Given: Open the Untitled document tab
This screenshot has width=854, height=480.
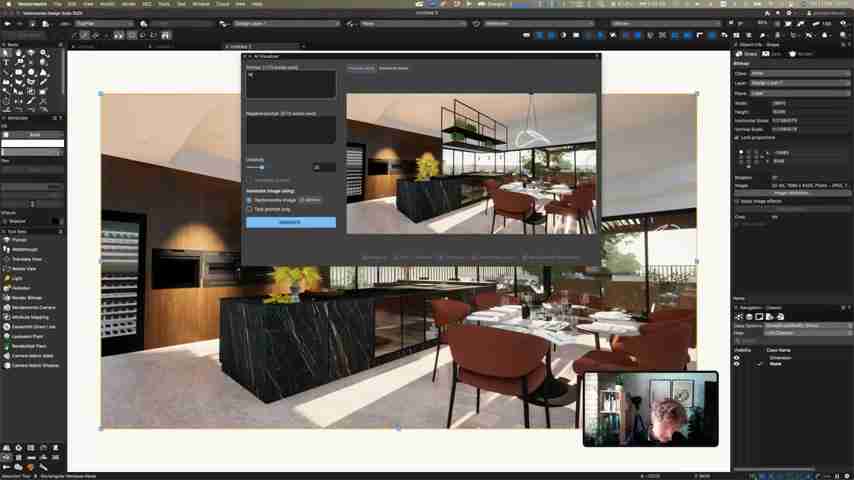Looking at the screenshot, I should coord(263,47).
